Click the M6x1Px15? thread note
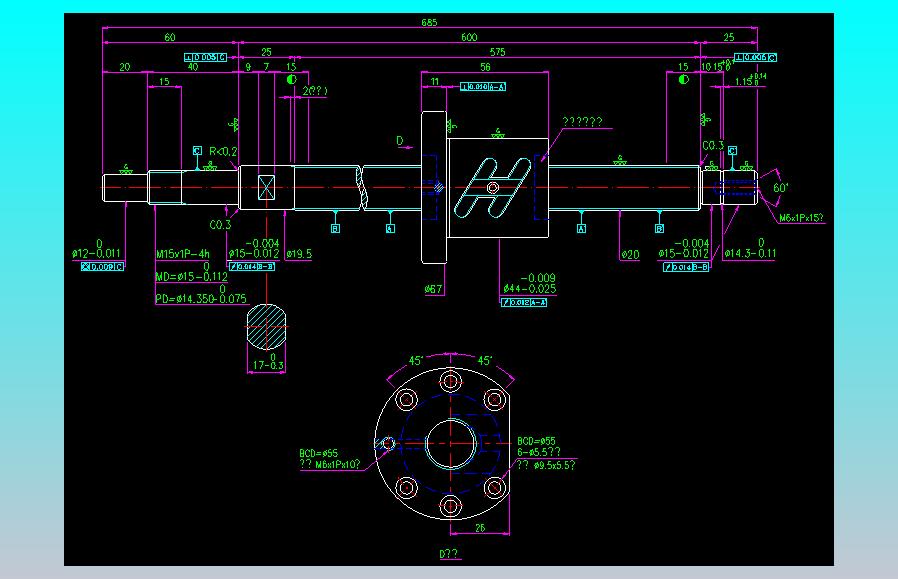This screenshot has height=579, width=898. pos(801,218)
